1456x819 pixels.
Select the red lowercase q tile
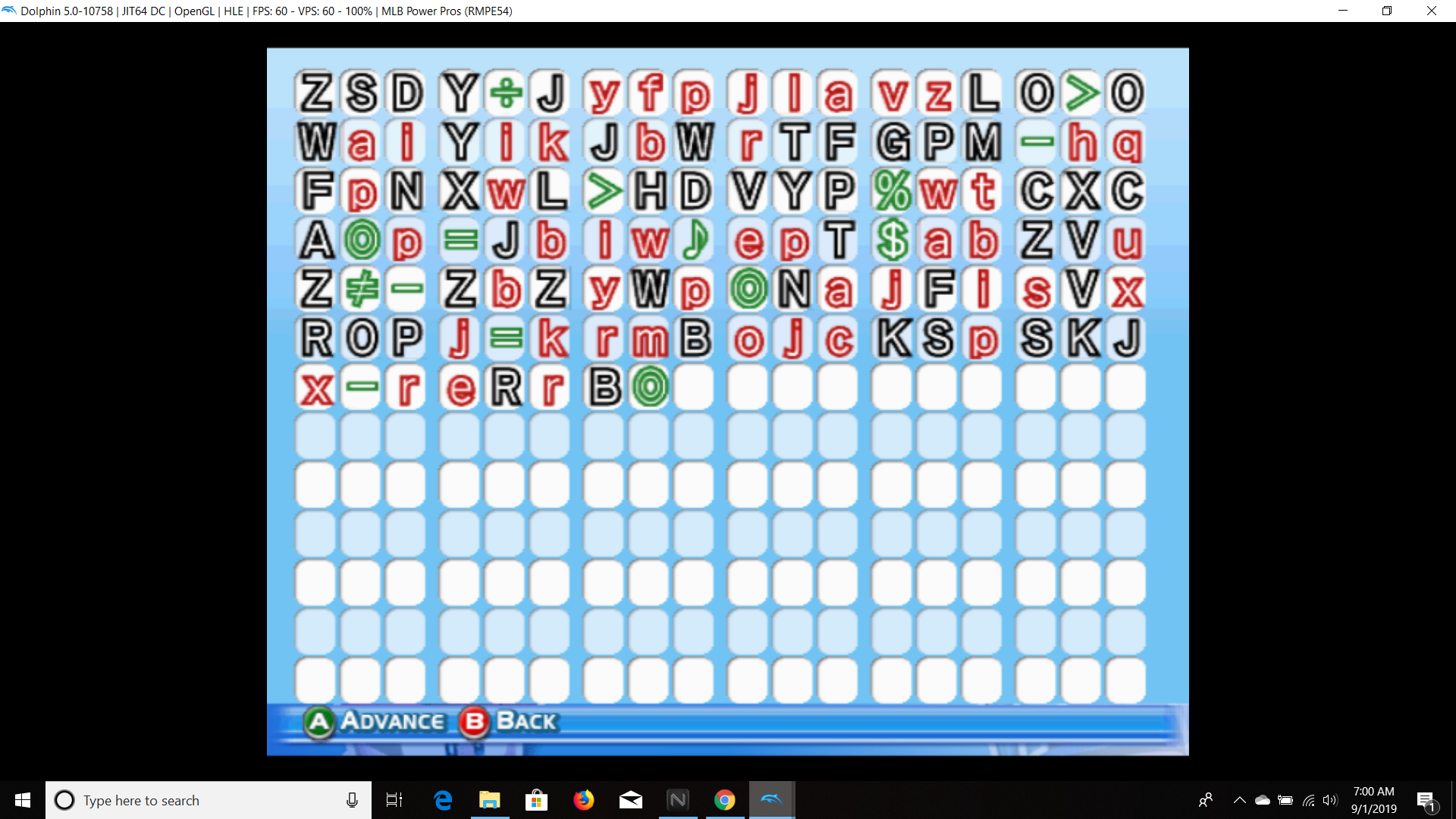(x=1128, y=142)
